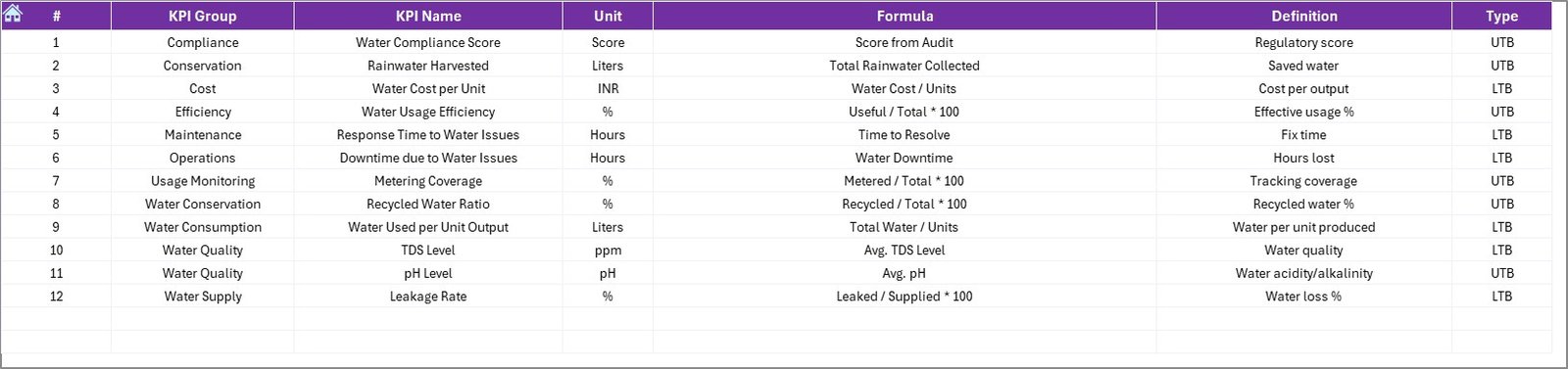Select the Type header cell

(1501, 16)
